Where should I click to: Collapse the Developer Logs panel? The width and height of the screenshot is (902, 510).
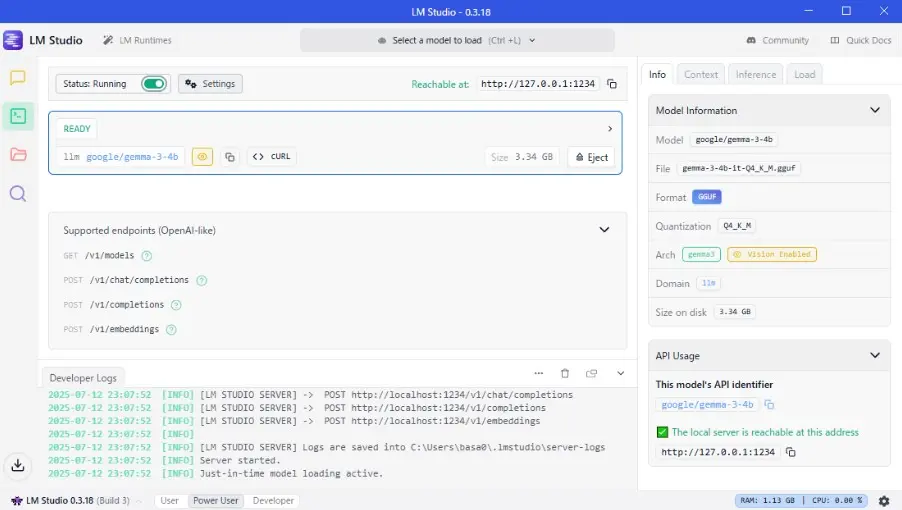click(x=621, y=373)
